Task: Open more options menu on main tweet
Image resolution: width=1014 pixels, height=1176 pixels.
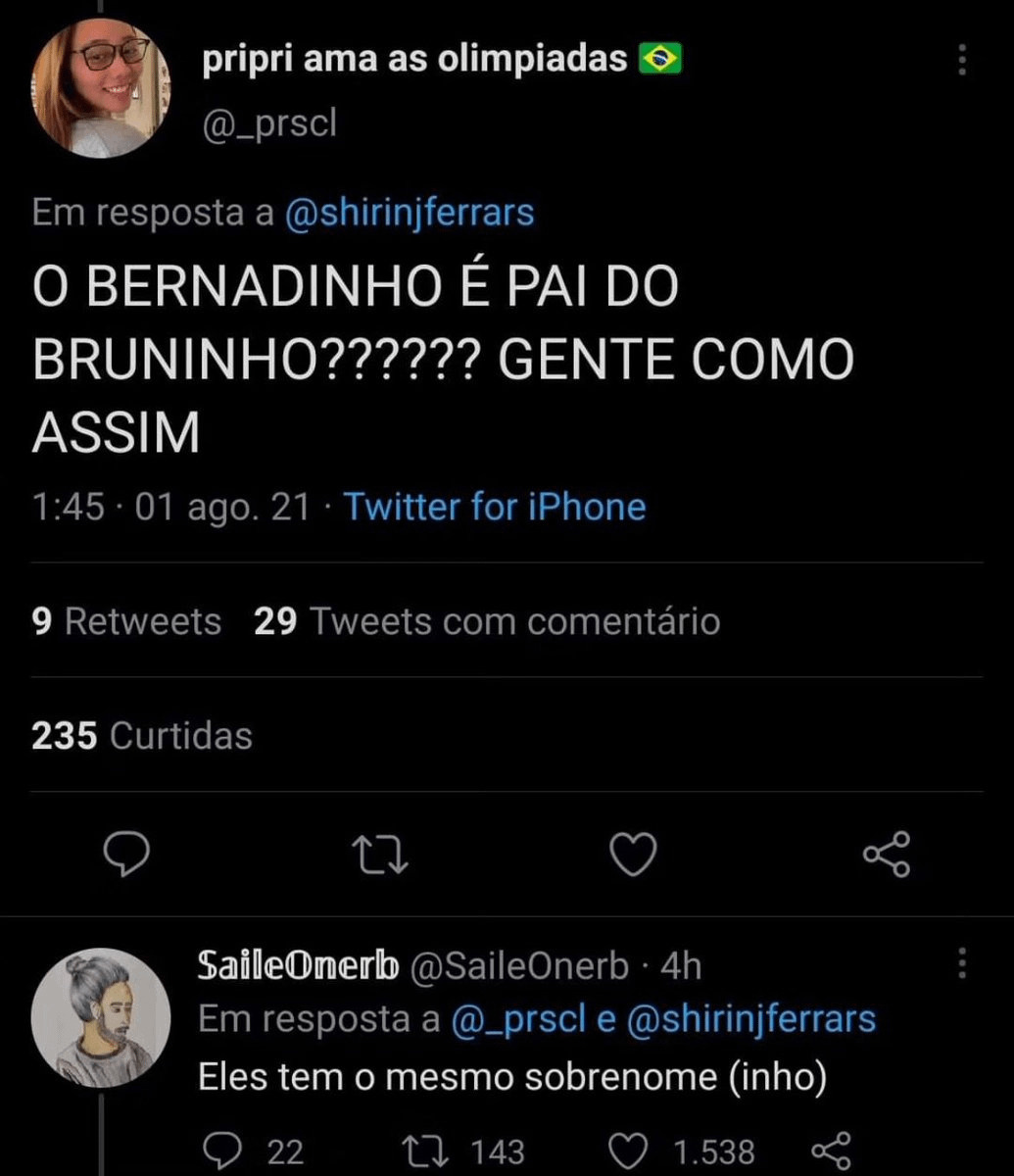Action: point(962,61)
